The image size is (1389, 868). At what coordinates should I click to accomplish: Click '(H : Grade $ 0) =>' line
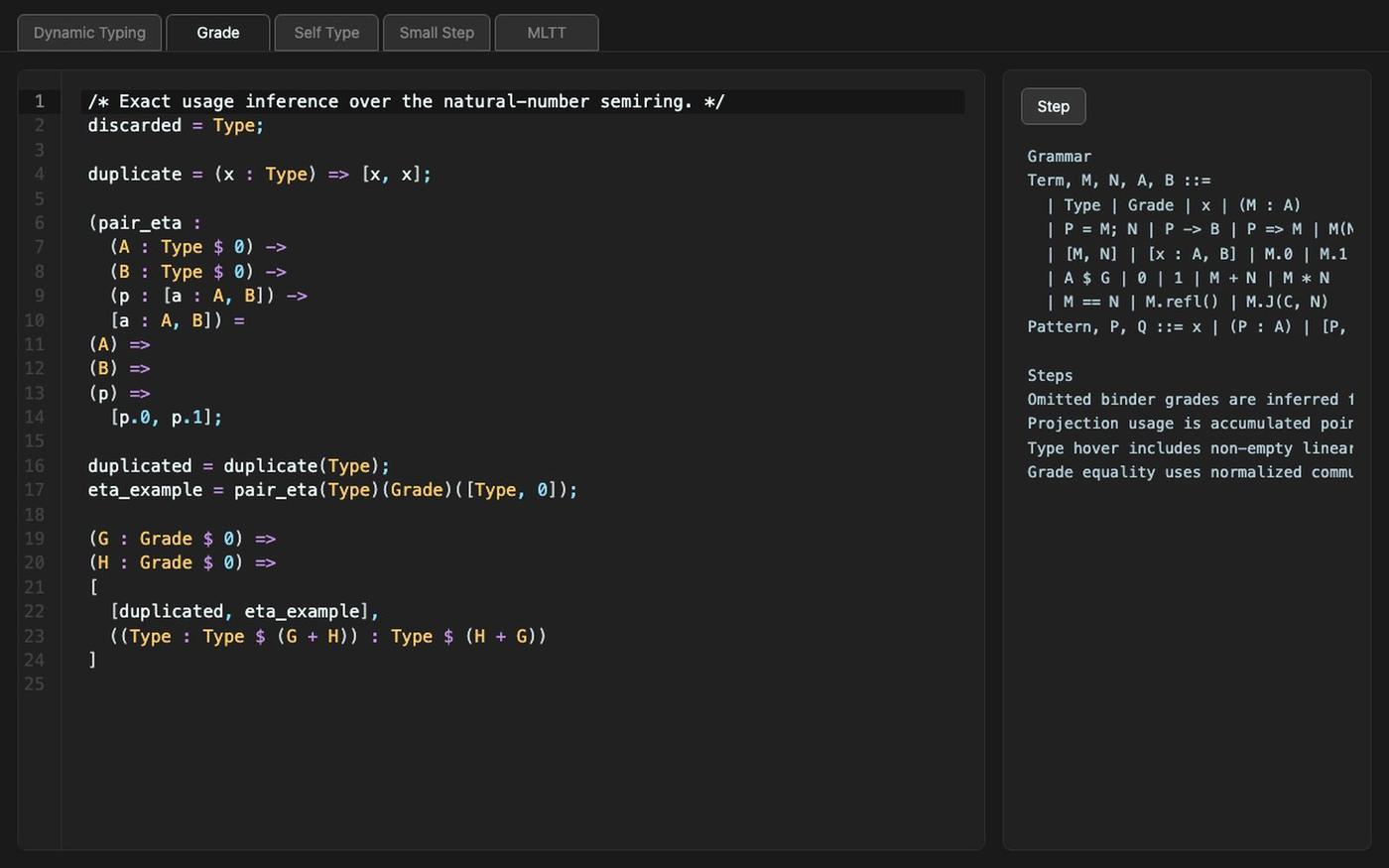[182, 562]
